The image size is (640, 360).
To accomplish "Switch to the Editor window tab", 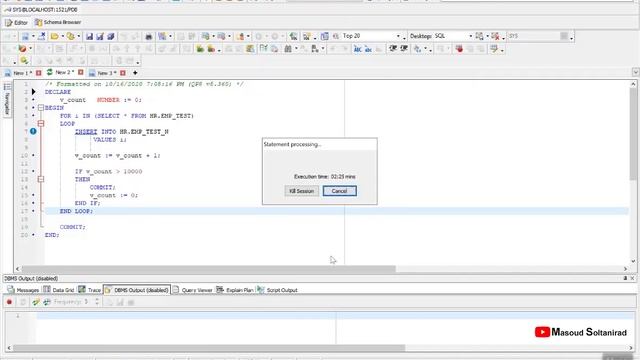I will [x=16, y=22].
